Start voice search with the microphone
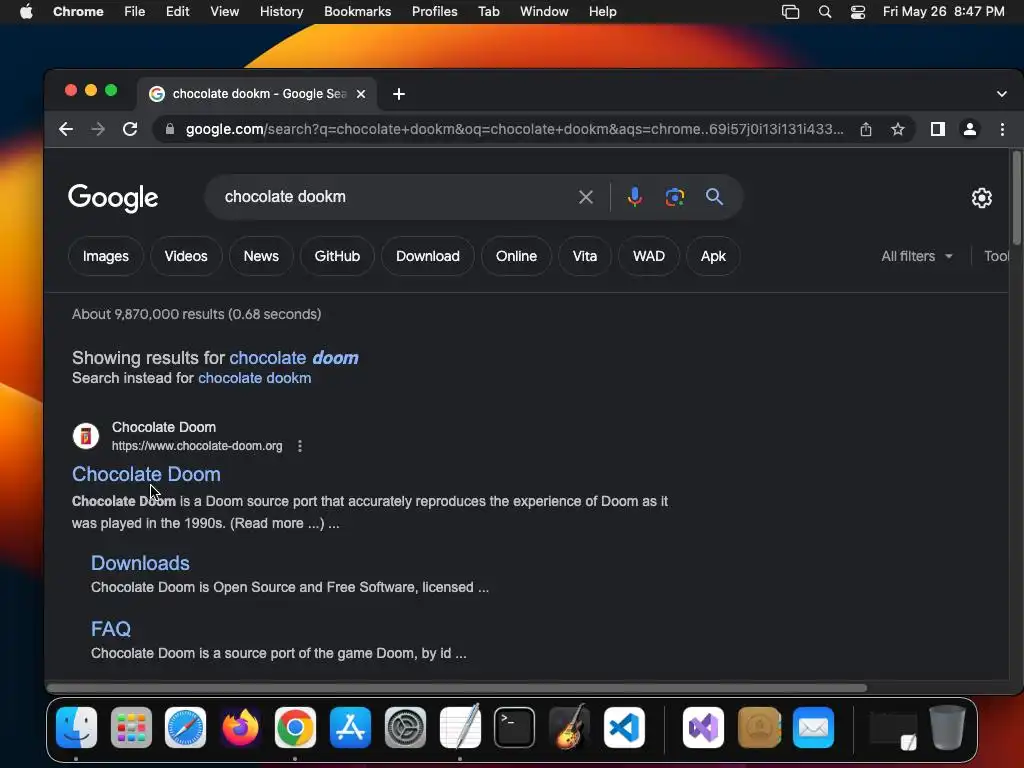This screenshot has height=768, width=1024. [634, 197]
